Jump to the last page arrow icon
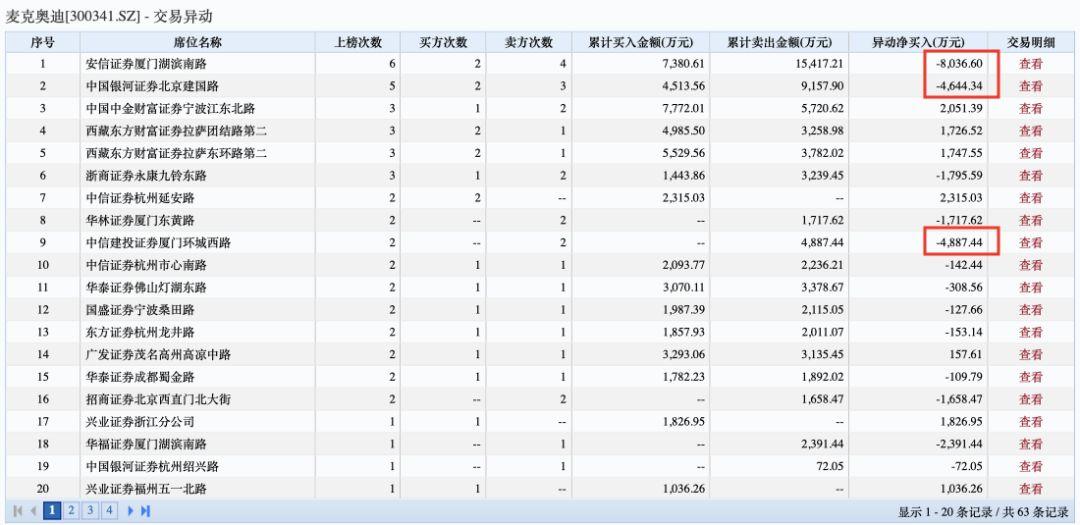1080x525 pixels. point(145,511)
